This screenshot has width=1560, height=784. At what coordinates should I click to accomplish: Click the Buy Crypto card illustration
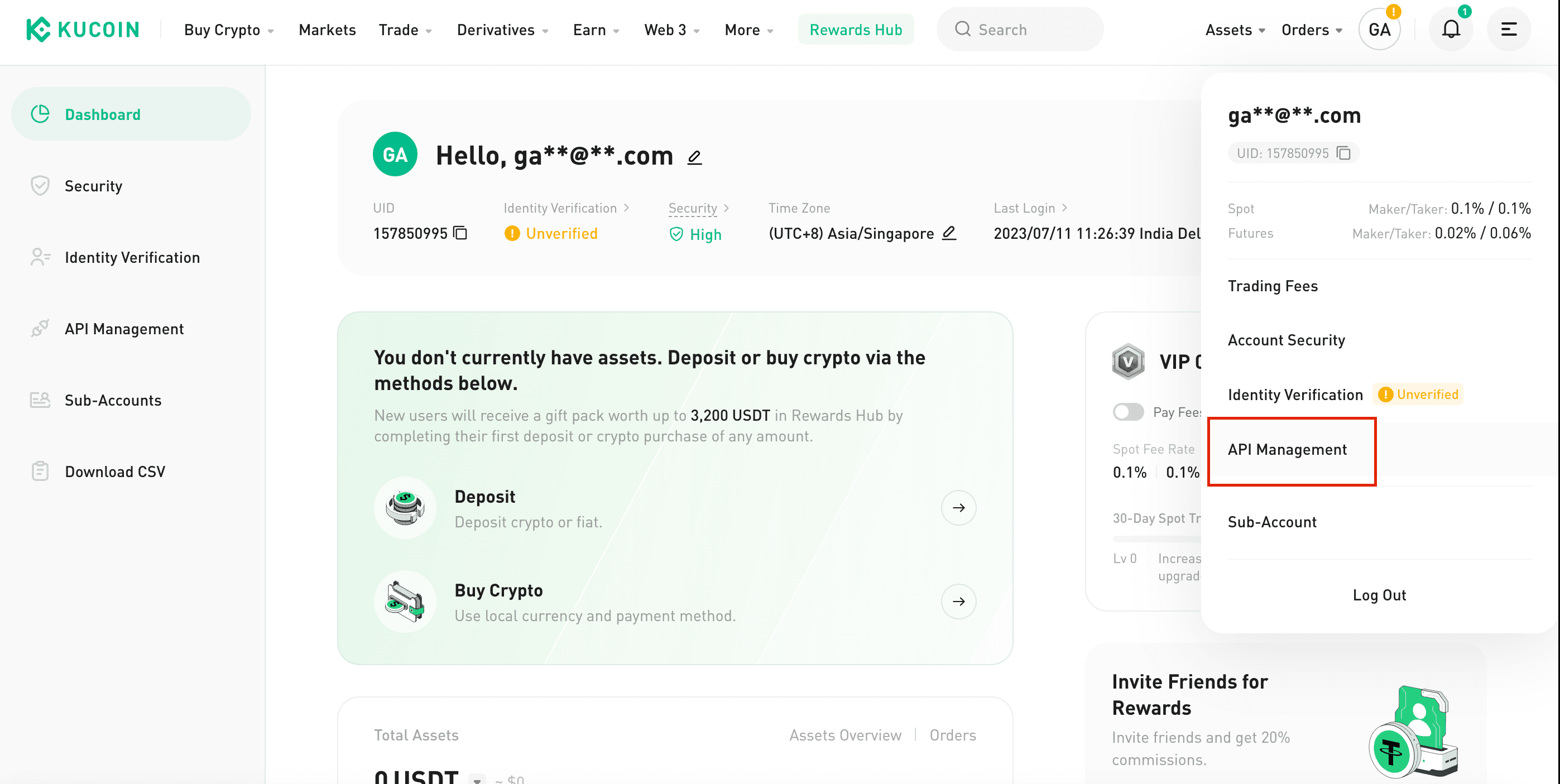pos(405,601)
